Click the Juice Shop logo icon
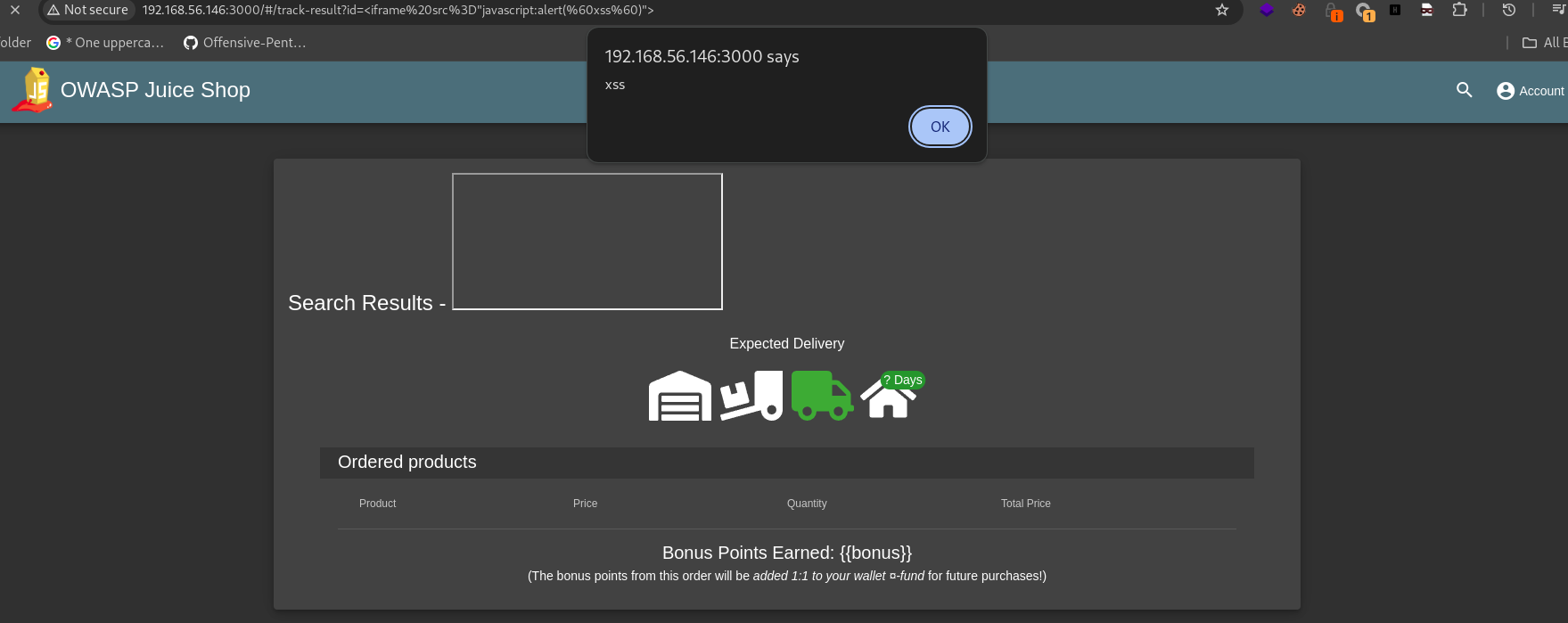This screenshot has height=623, width=1568. point(34,90)
